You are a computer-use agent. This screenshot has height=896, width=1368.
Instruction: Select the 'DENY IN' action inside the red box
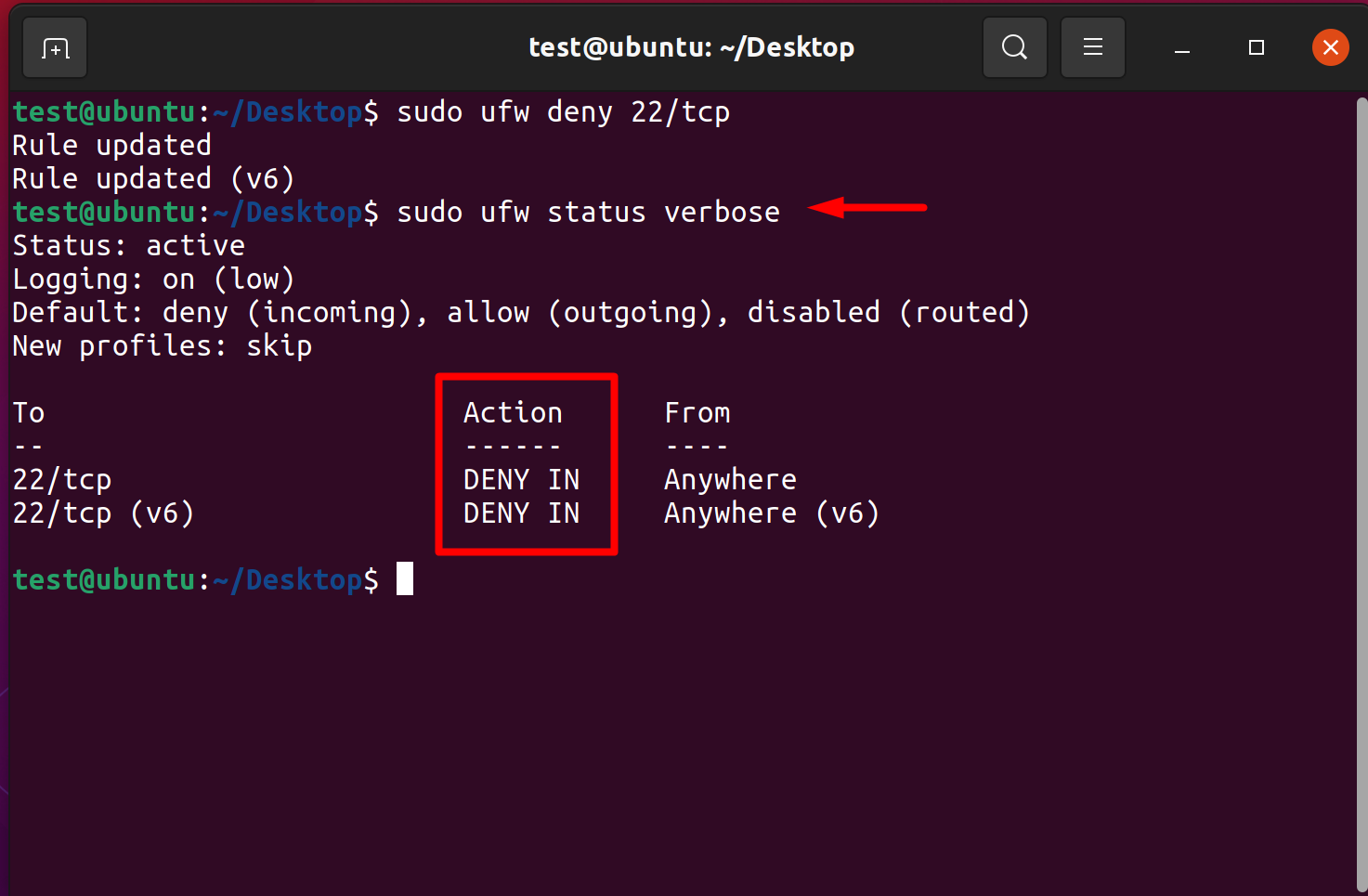(520, 479)
